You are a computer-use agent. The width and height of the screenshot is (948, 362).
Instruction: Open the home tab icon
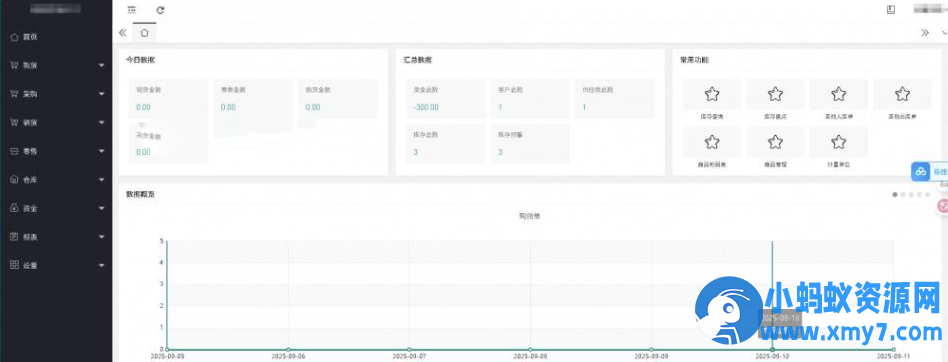pyautogui.click(x=144, y=33)
